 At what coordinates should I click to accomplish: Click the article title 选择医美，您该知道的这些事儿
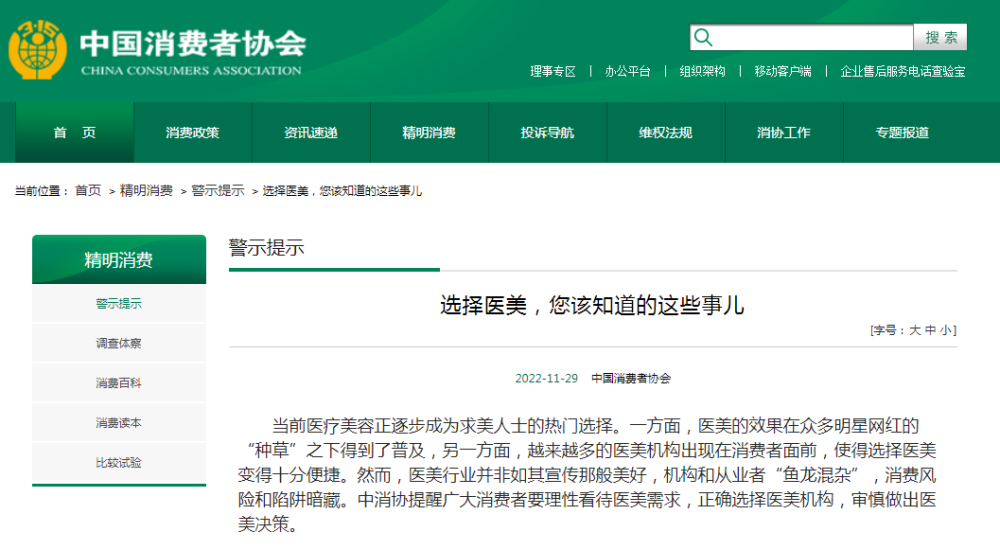point(592,306)
